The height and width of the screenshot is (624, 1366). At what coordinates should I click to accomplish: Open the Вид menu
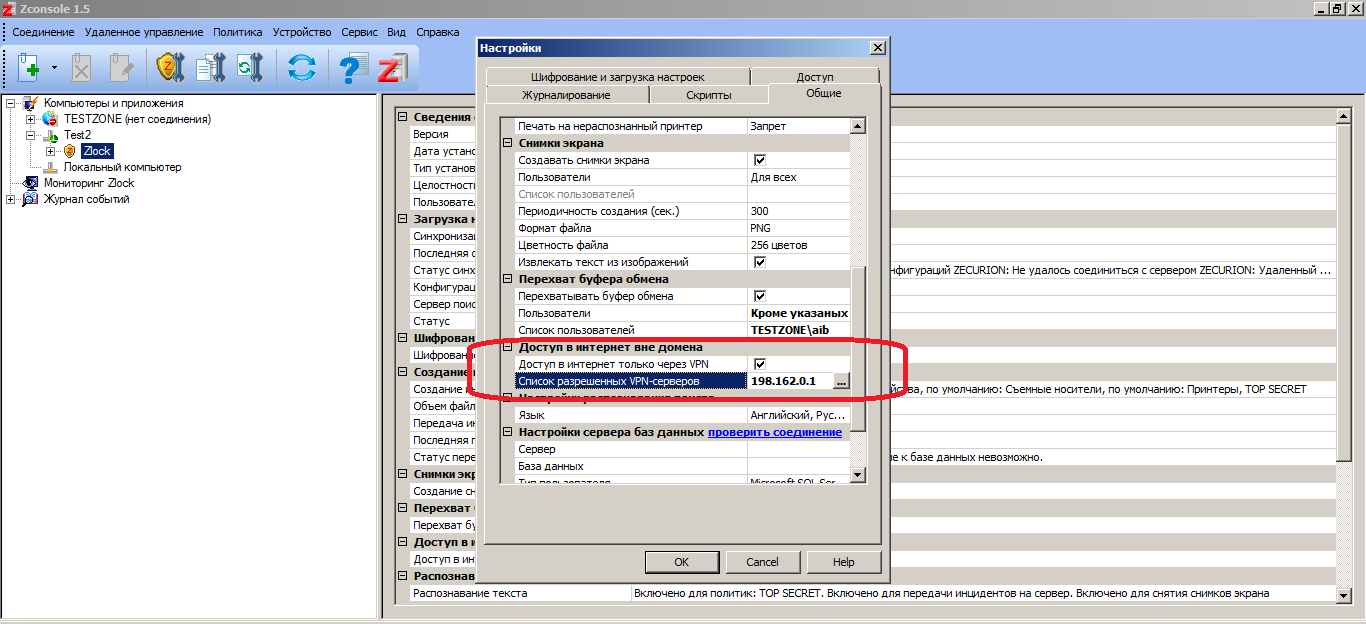(x=396, y=32)
